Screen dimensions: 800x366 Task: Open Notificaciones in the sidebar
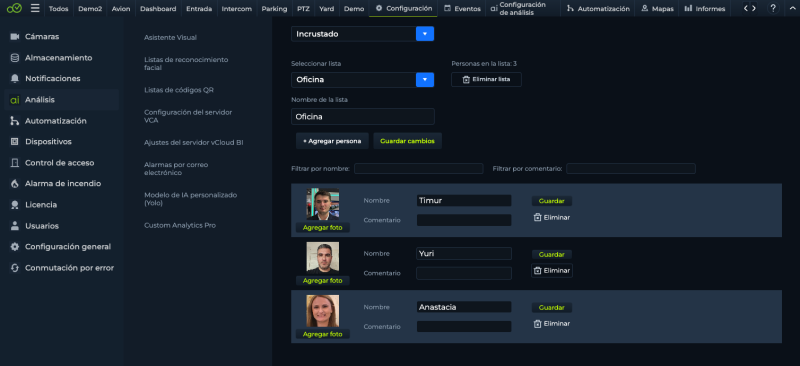click(62, 79)
